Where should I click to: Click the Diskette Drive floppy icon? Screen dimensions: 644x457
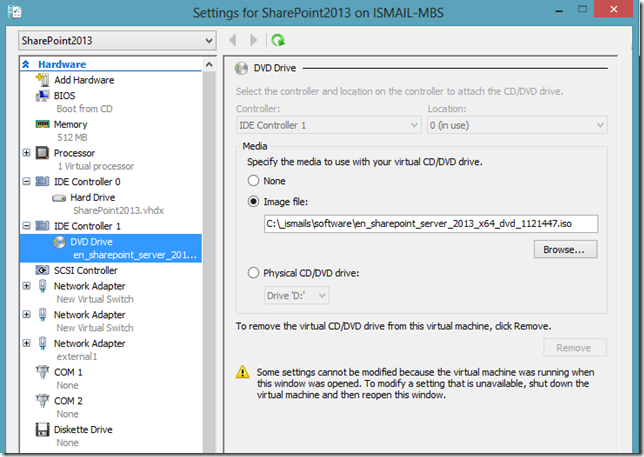[x=42, y=429]
